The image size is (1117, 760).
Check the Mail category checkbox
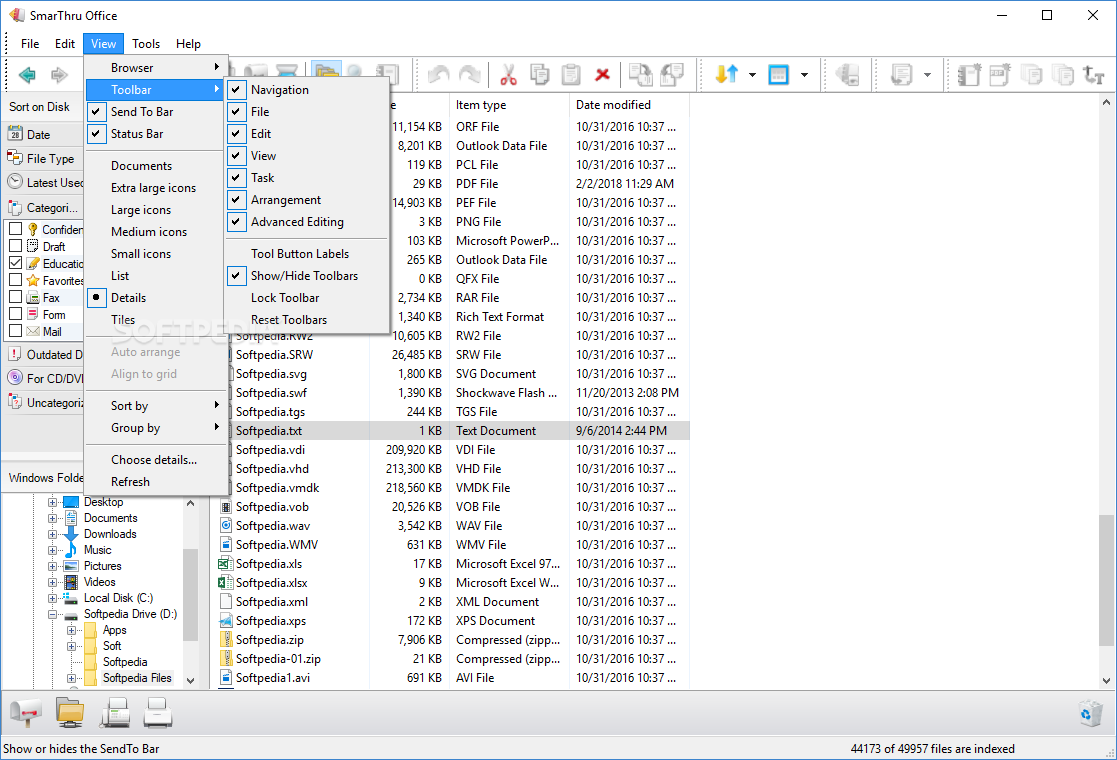(15, 331)
